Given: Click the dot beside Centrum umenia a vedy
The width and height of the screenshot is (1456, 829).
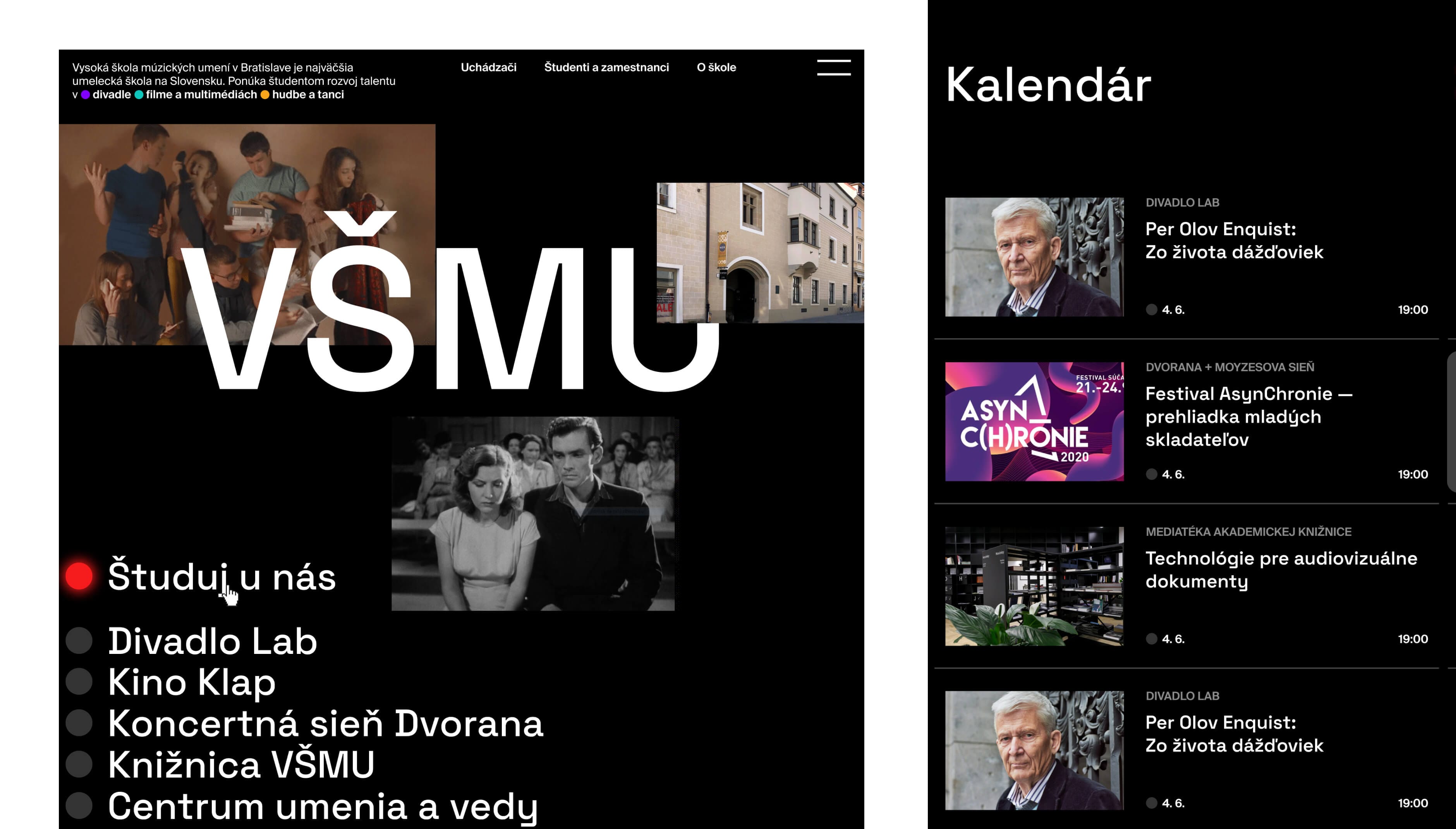Looking at the screenshot, I should point(79,805).
